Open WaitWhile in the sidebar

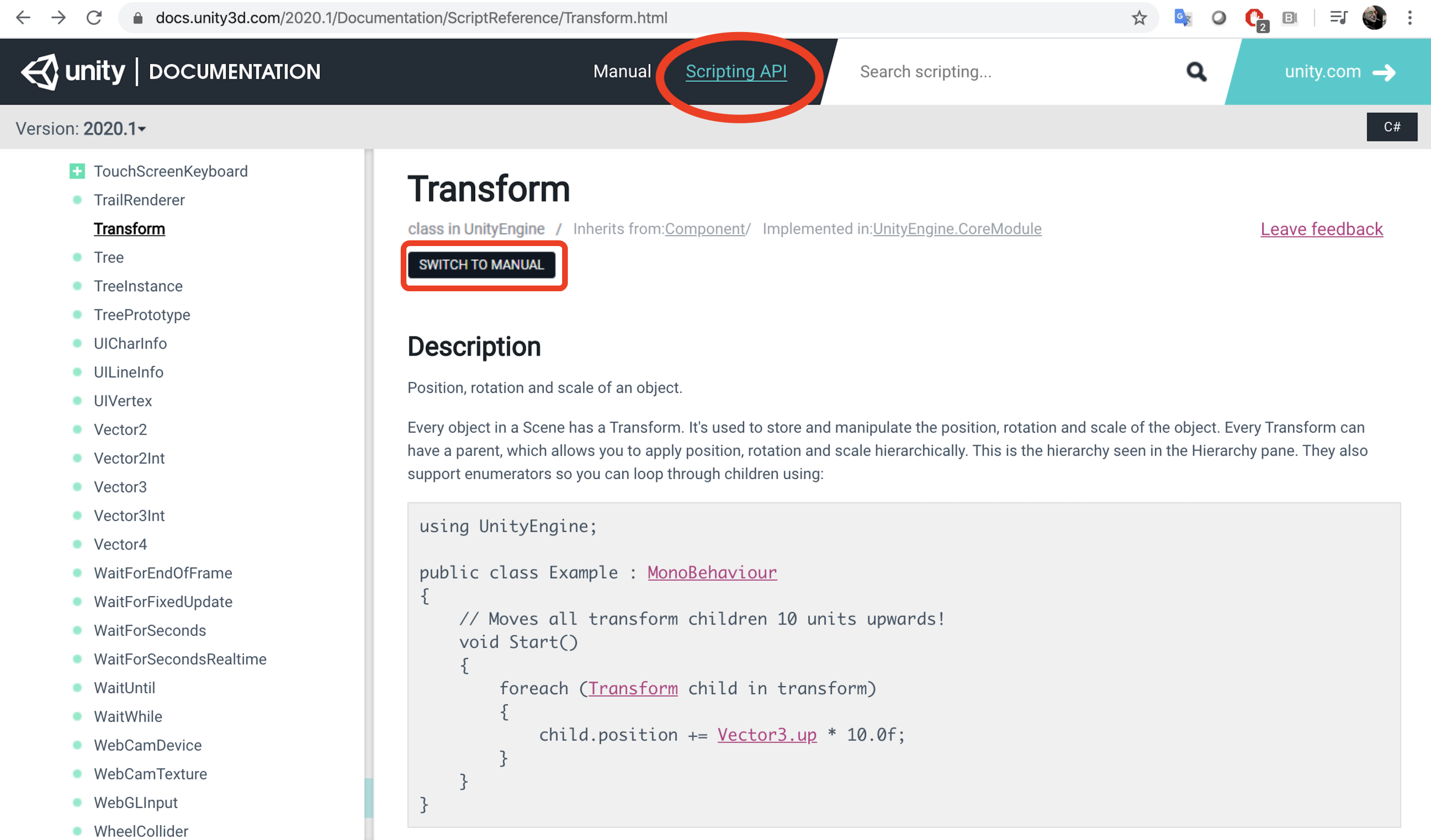[x=128, y=716]
